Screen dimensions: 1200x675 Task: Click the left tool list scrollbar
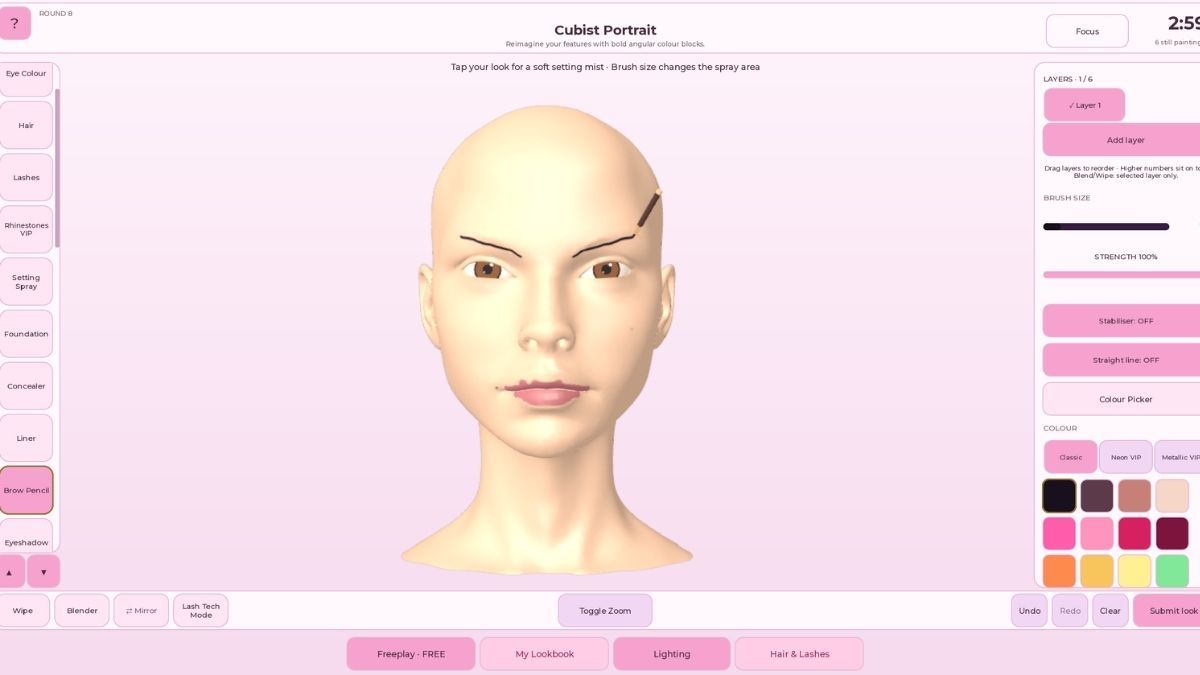click(57, 168)
